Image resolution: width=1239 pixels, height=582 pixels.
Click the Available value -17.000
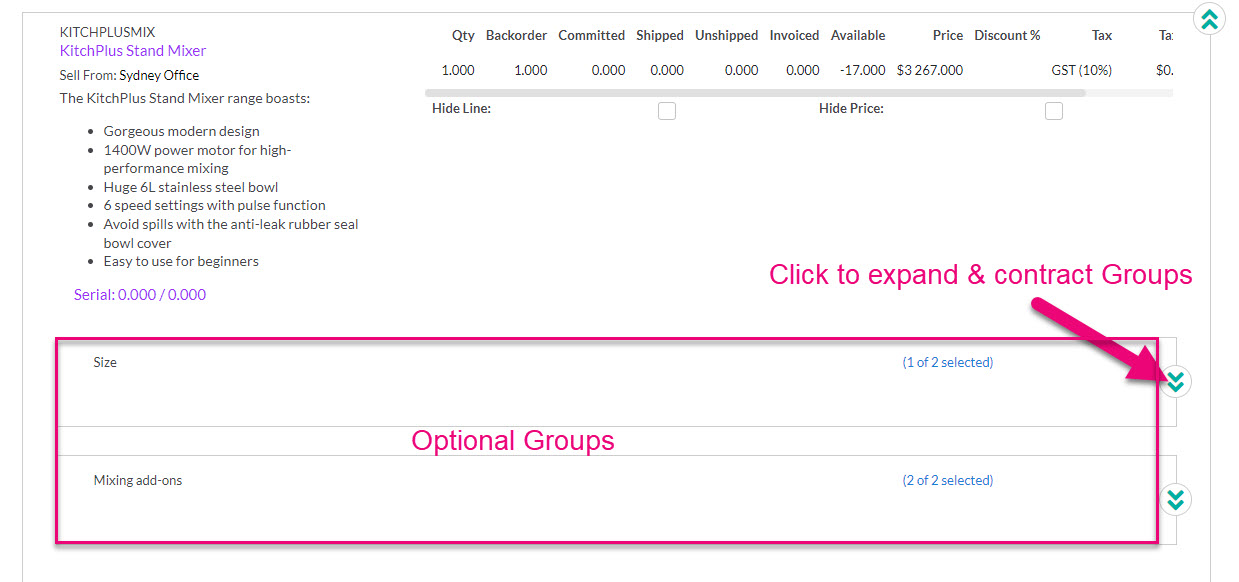862,70
